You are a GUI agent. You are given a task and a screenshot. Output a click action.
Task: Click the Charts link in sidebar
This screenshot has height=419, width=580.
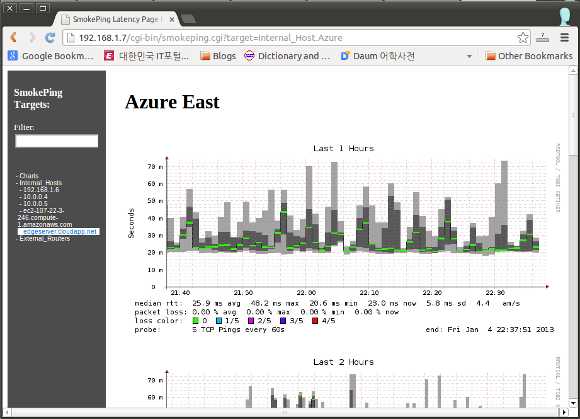[29, 176]
